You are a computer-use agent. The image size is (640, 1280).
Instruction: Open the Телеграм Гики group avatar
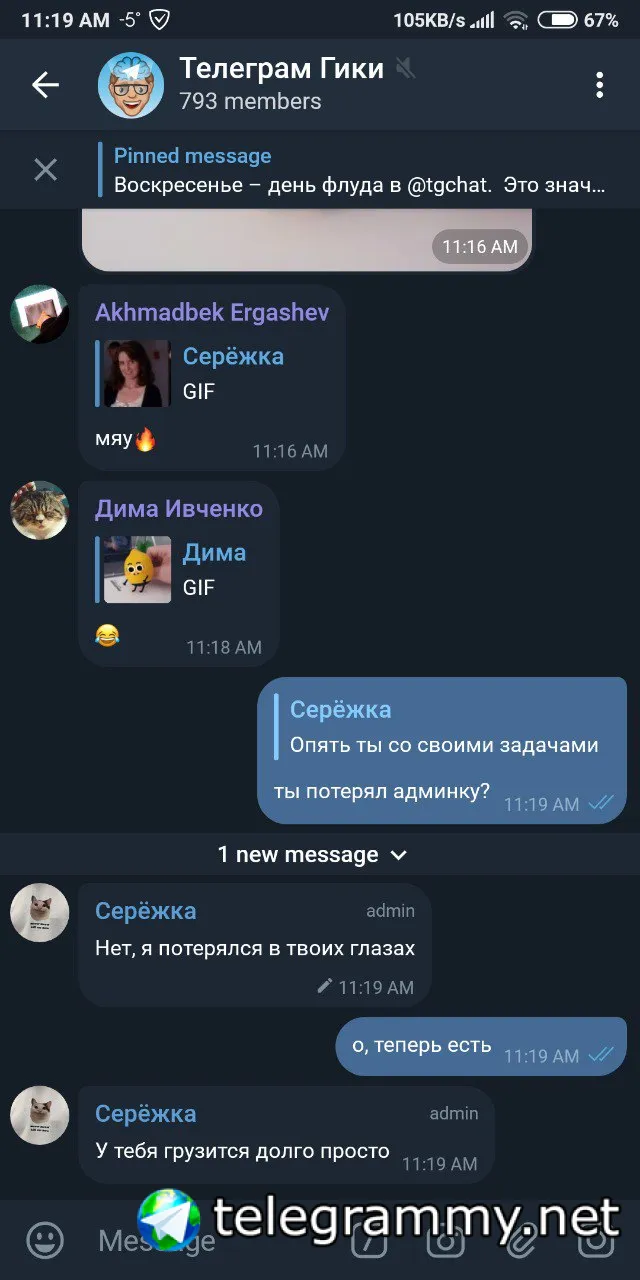131,86
